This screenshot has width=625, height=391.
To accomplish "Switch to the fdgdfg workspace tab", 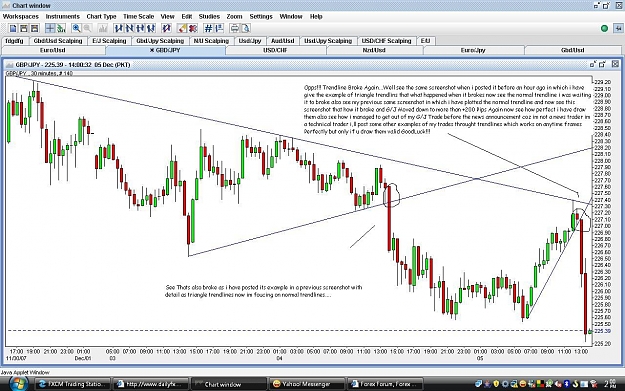I will [14, 41].
